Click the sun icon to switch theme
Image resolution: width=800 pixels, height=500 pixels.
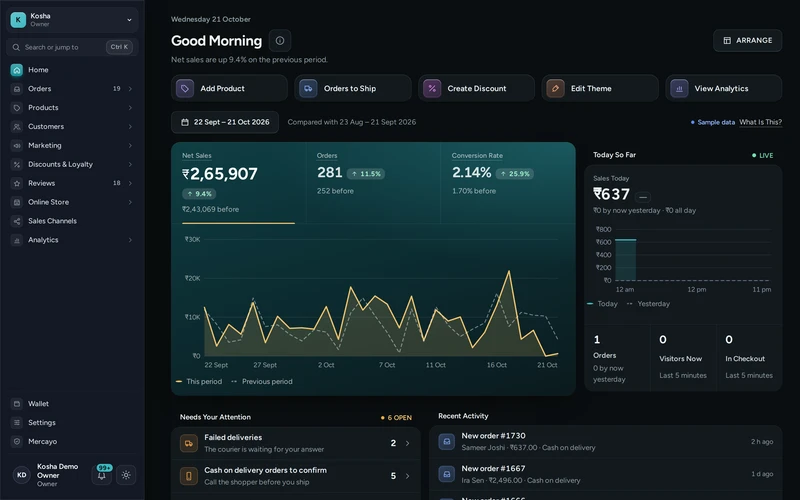click(126, 475)
